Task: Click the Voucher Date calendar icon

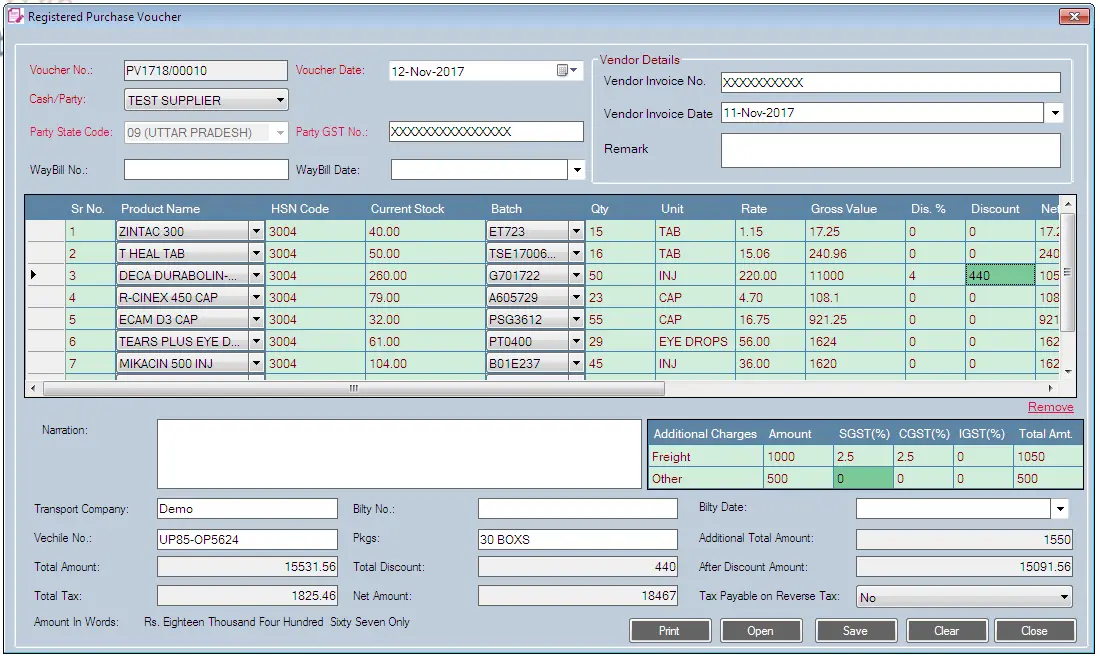Action: click(x=563, y=71)
